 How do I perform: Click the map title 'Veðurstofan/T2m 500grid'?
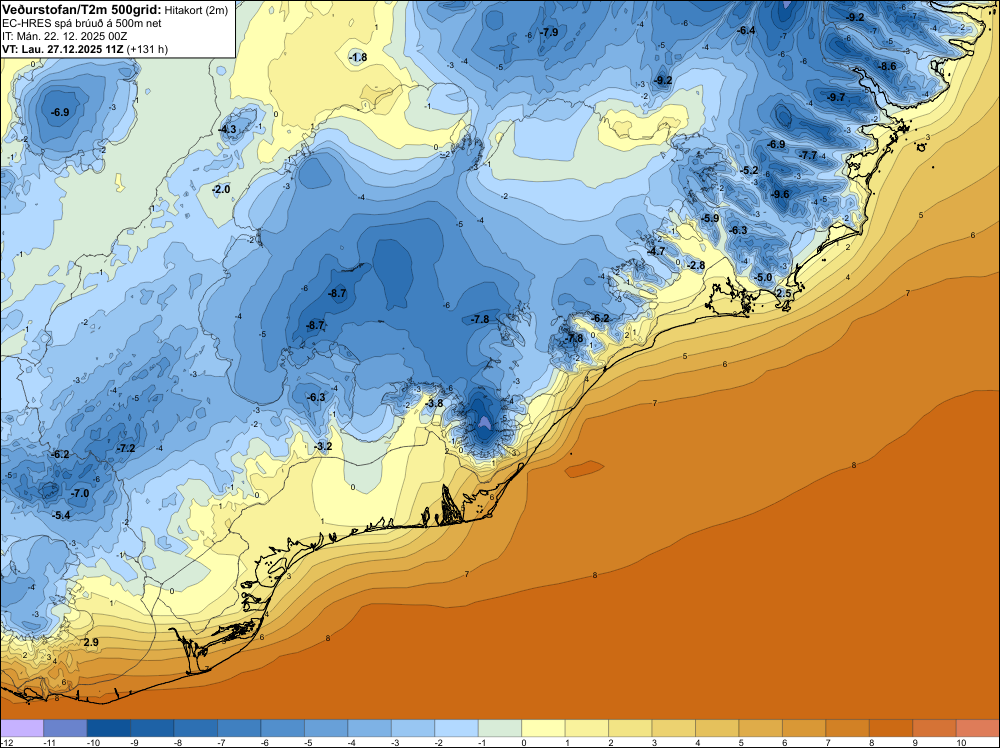coord(81,10)
